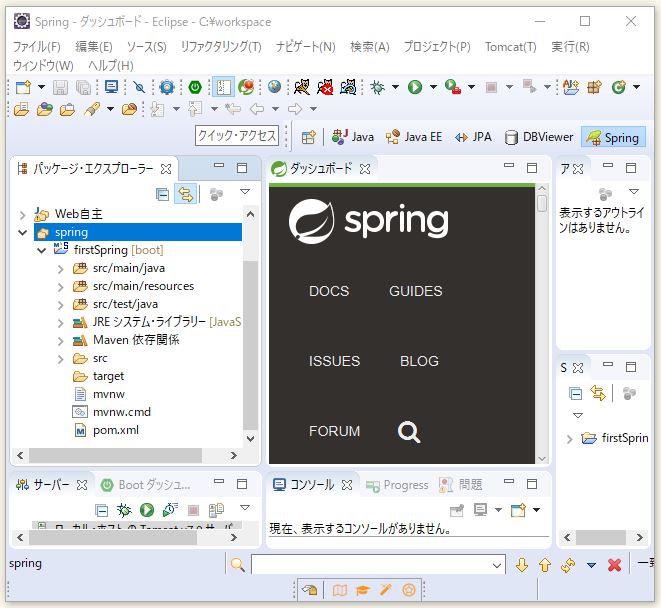Click Open Console icon in Console view
The image size is (661, 608).
tap(518, 510)
